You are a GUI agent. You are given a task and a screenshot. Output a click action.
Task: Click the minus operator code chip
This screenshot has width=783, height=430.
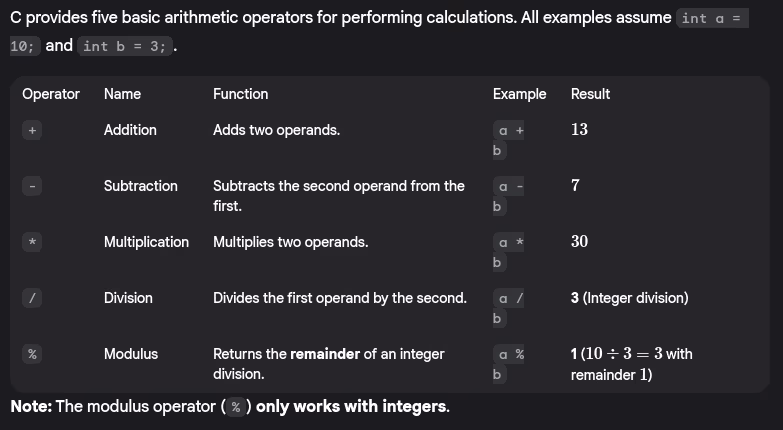tap(33, 187)
